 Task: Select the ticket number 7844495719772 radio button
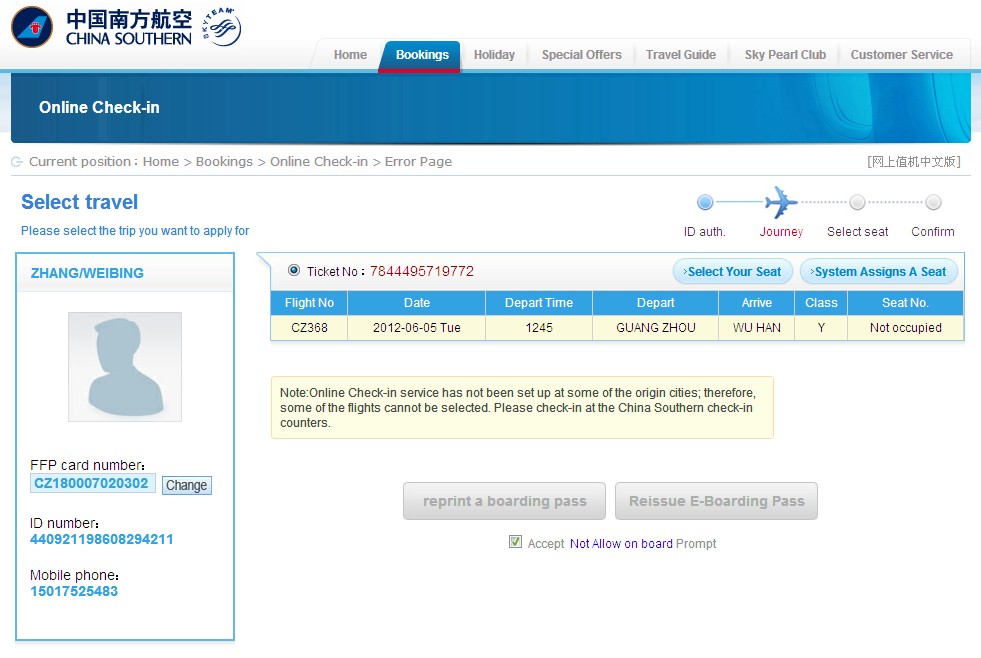[x=294, y=270]
